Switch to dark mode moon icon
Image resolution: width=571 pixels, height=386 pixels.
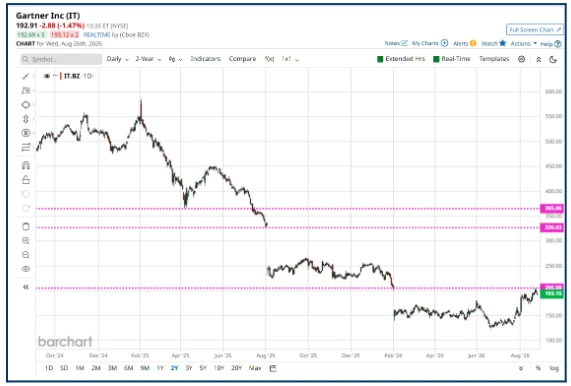pos(553,59)
